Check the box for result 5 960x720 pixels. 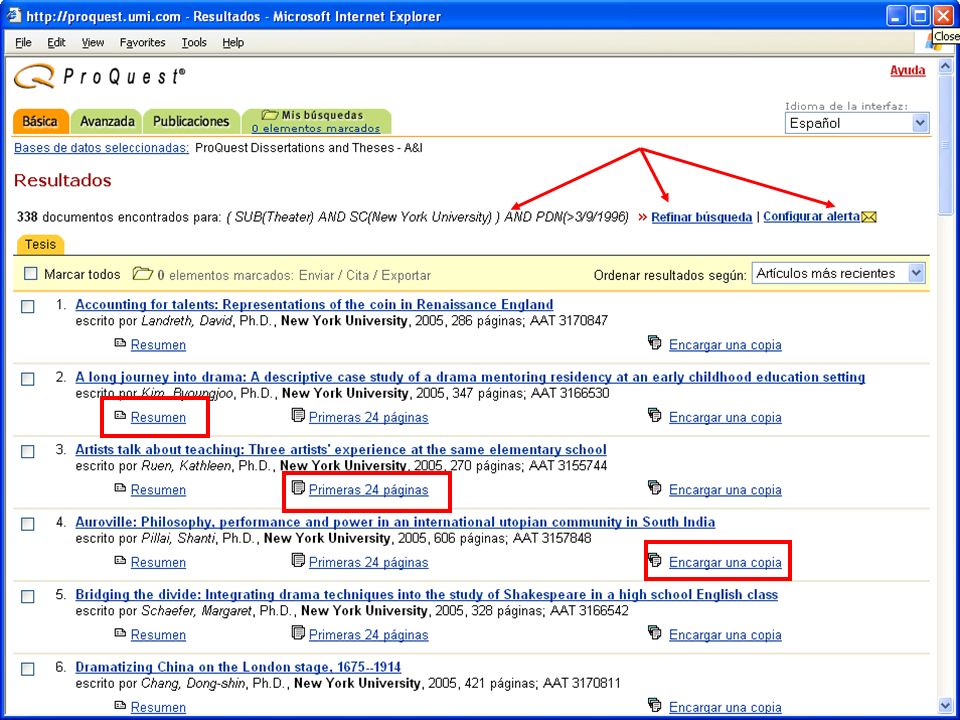pyautogui.click(x=28, y=596)
